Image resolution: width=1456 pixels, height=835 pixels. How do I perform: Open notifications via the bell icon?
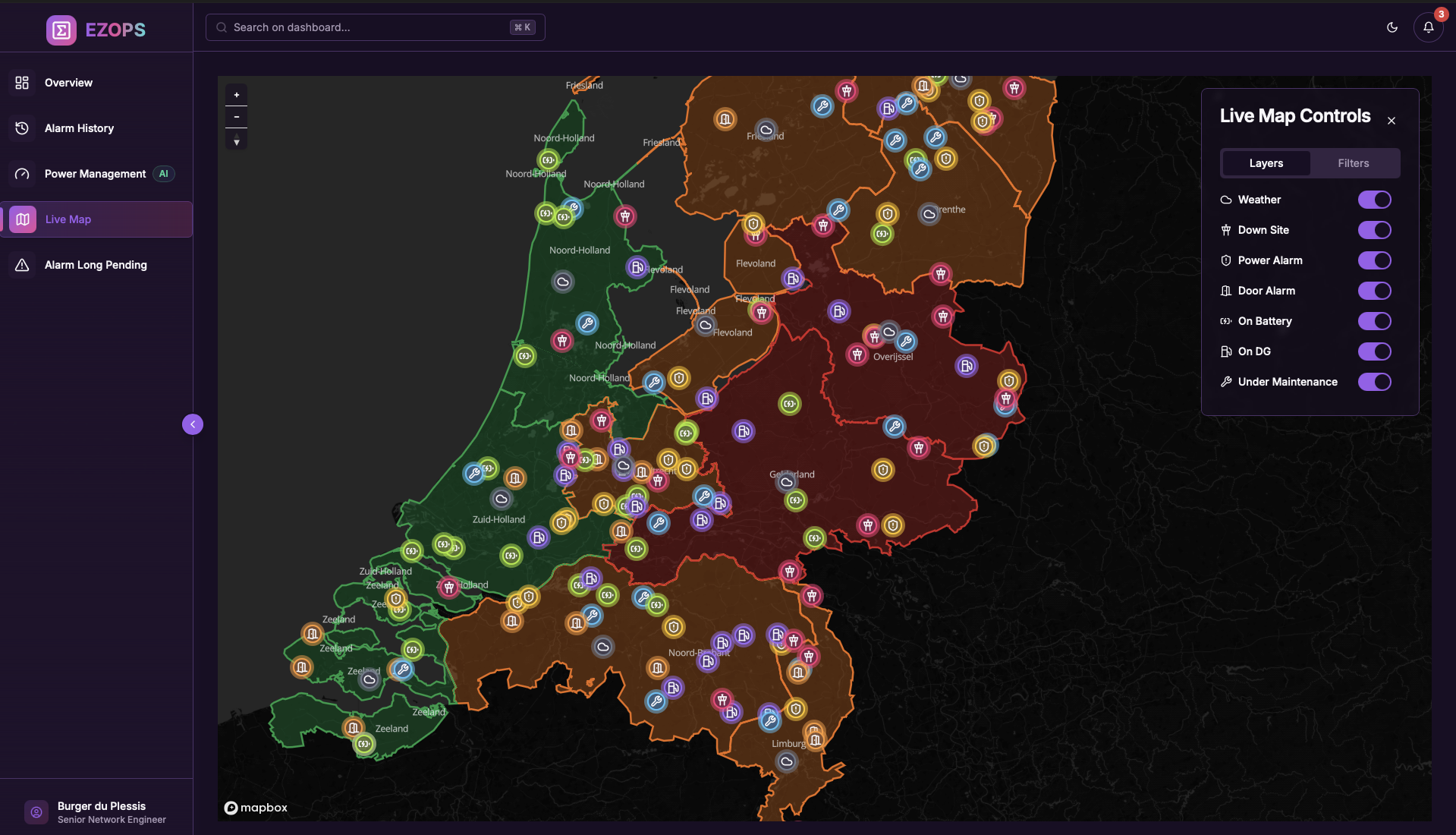pos(1429,27)
